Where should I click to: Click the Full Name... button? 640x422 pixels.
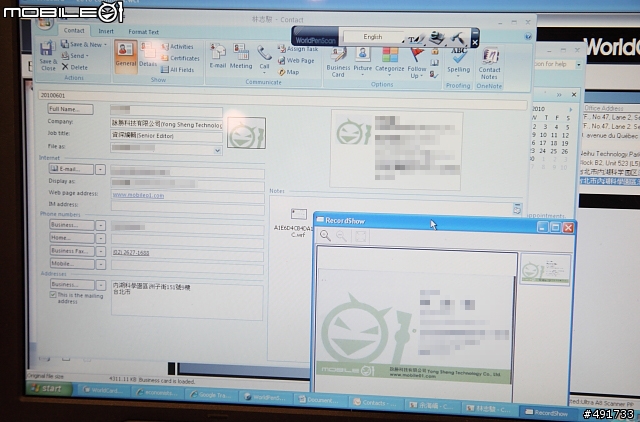(71, 109)
